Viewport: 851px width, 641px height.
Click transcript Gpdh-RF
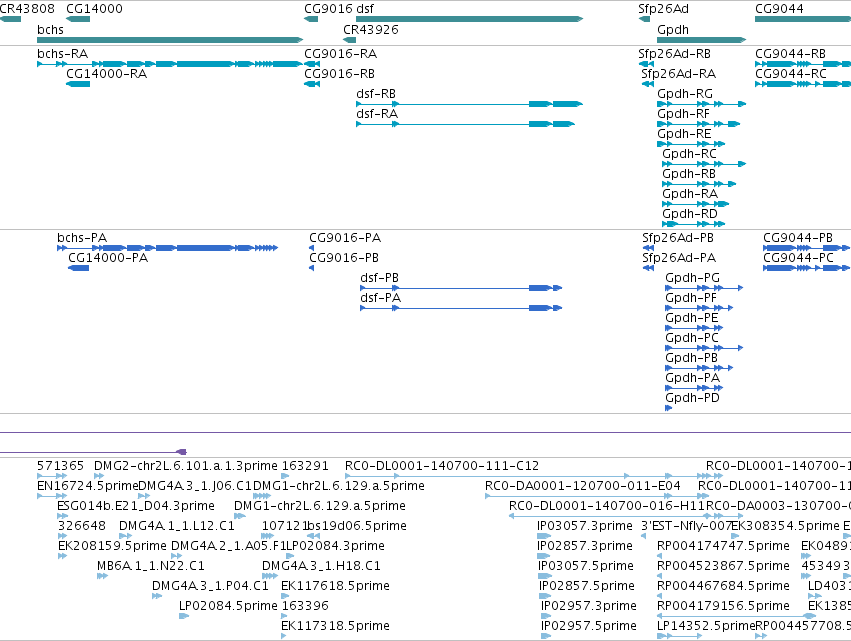point(698,124)
